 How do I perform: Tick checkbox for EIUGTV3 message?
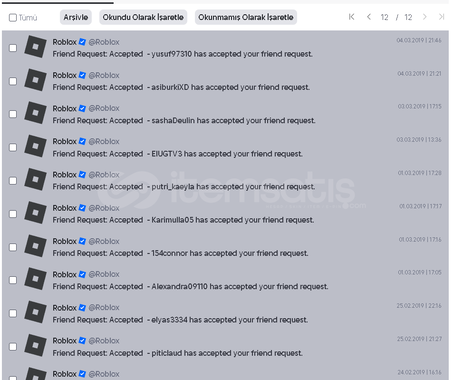[x=13, y=147]
